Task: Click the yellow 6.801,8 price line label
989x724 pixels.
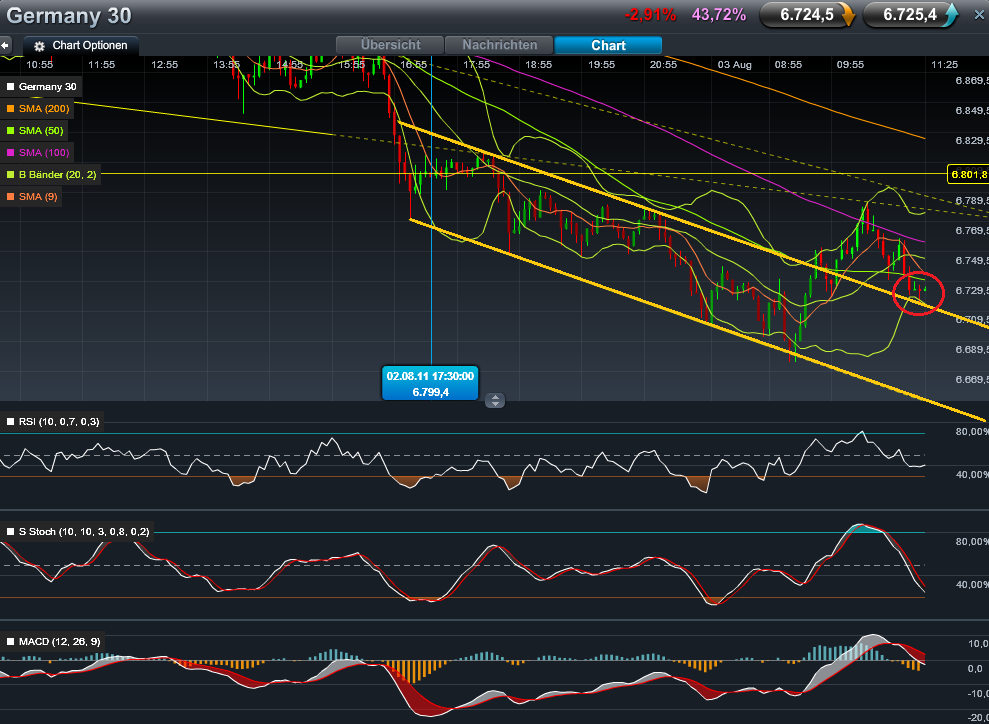Action: pyautogui.click(x=968, y=173)
